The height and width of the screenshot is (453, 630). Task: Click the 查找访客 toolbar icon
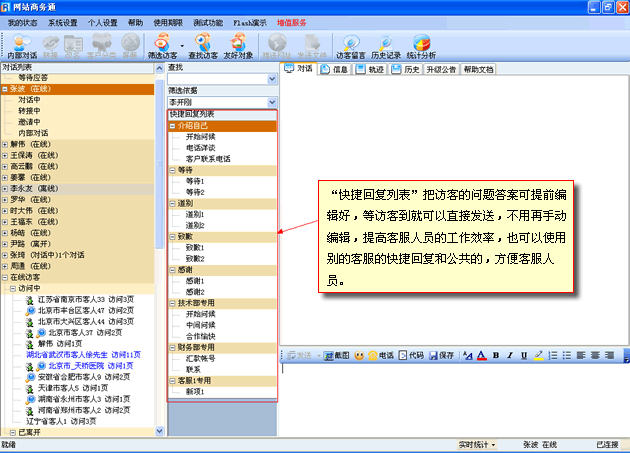[200, 45]
